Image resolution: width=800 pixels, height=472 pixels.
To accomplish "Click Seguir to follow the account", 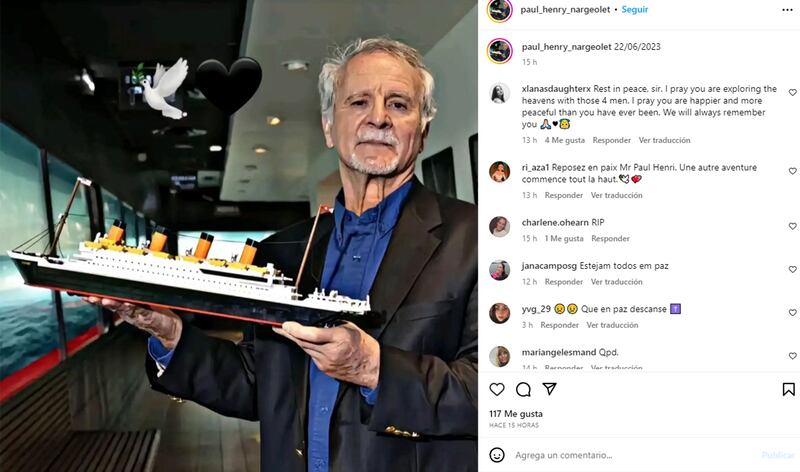I will coord(635,10).
